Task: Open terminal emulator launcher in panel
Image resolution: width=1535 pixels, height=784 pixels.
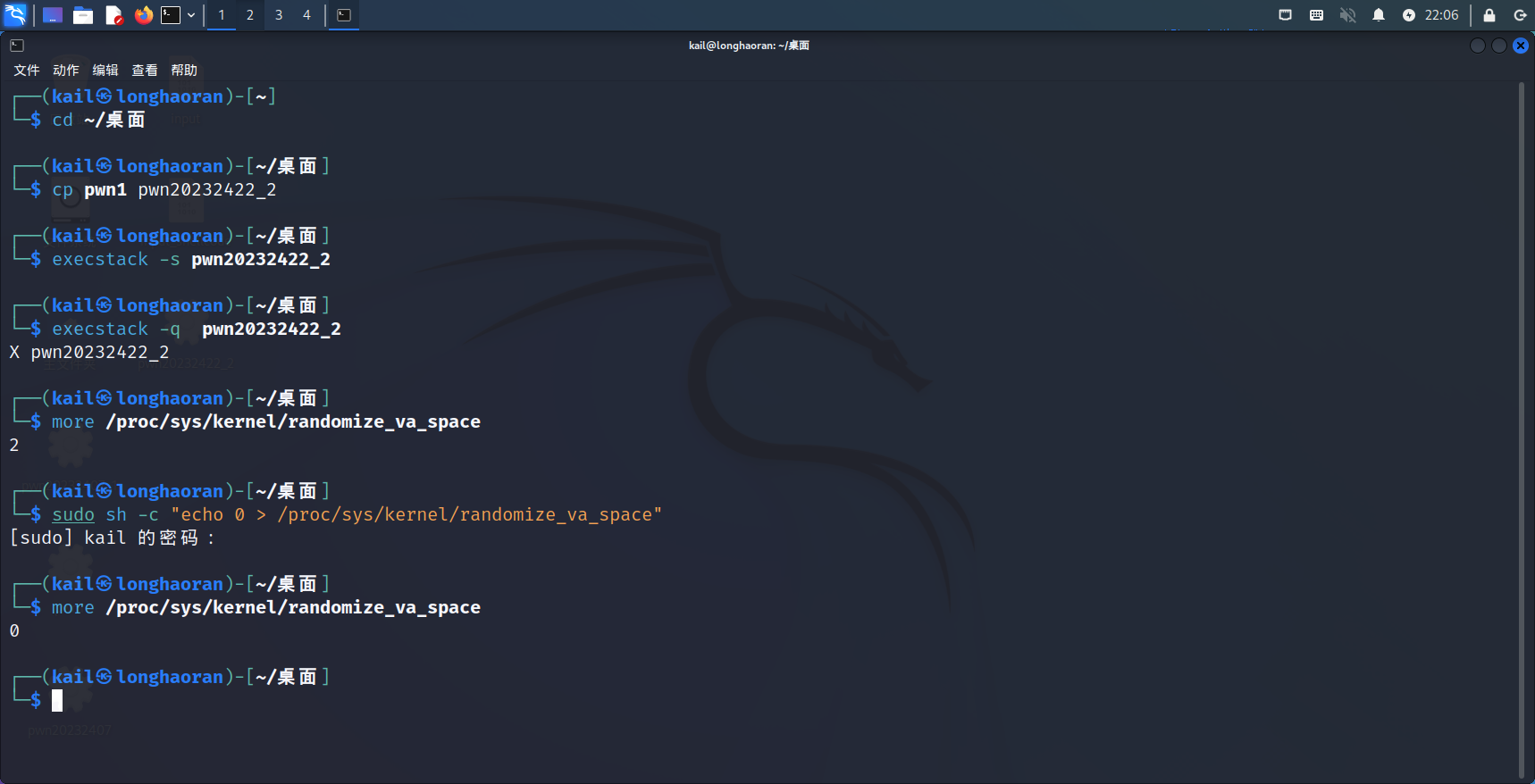Action: point(171,15)
